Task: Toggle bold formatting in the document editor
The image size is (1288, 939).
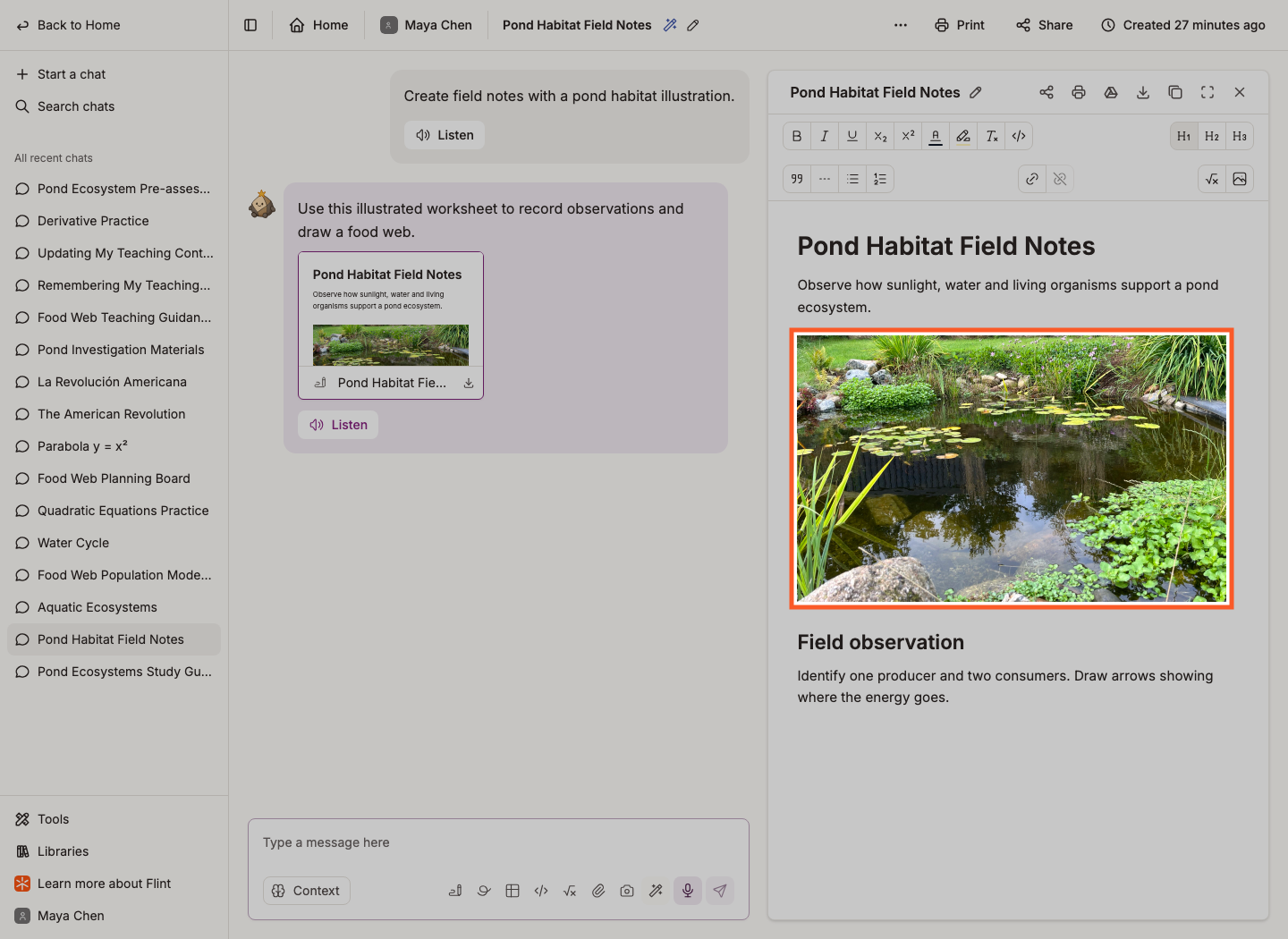Action: click(797, 136)
